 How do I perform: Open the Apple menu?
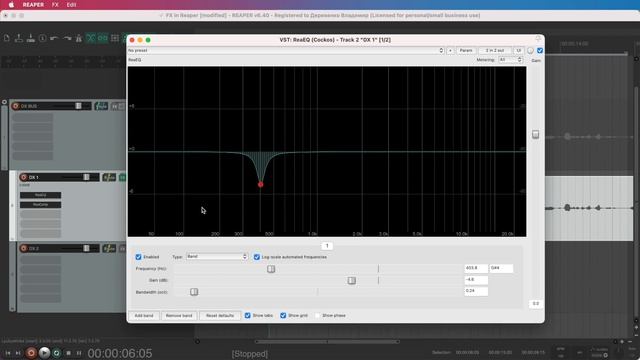tap(11, 5)
